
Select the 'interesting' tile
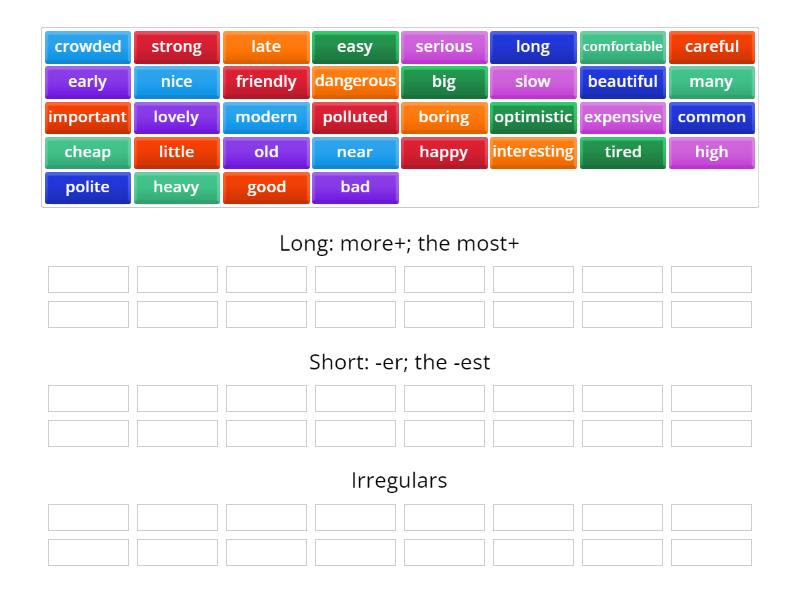click(533, 152)
